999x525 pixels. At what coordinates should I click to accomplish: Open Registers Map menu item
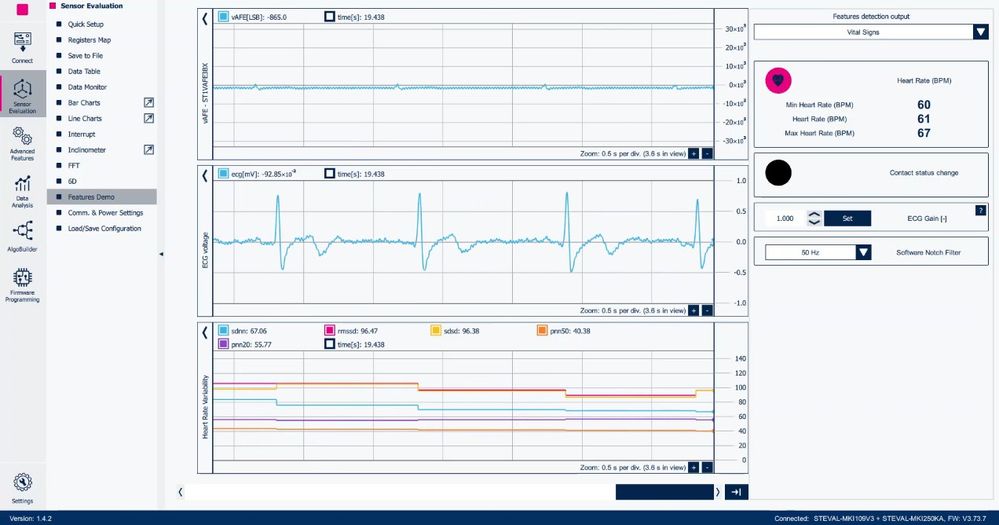point(89,40)
